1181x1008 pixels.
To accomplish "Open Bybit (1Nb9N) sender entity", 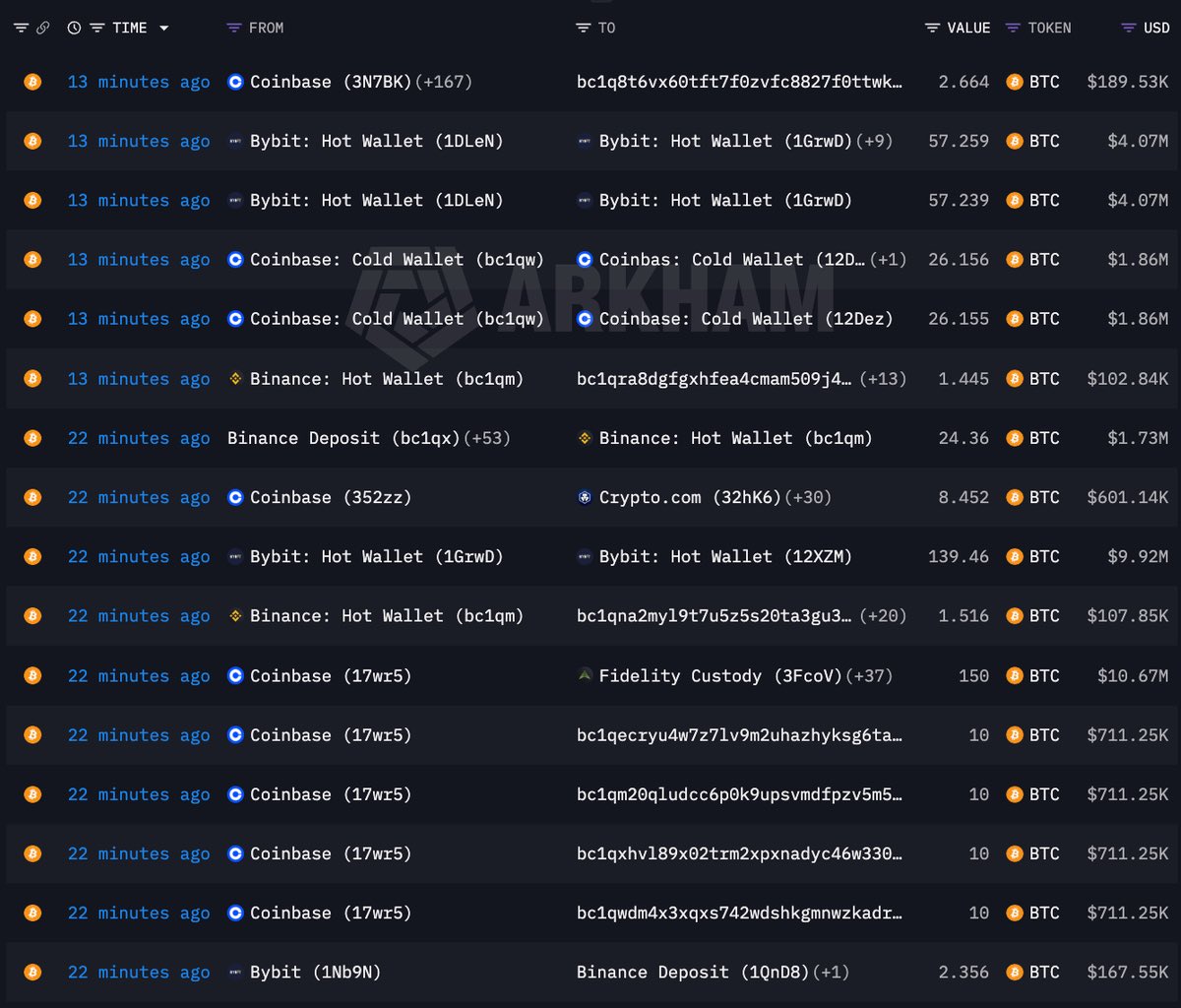I will click(x=315, y=972).
